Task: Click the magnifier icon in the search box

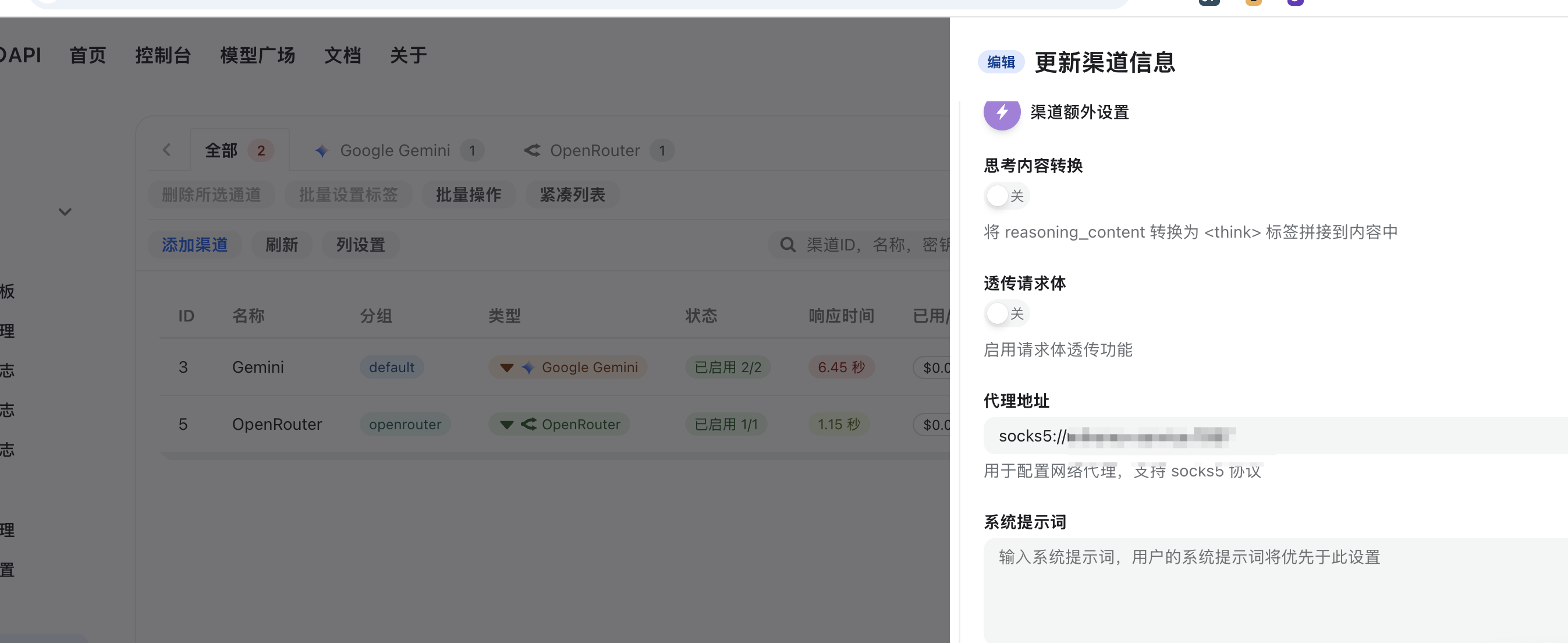Action: click(x=787, y=245)
